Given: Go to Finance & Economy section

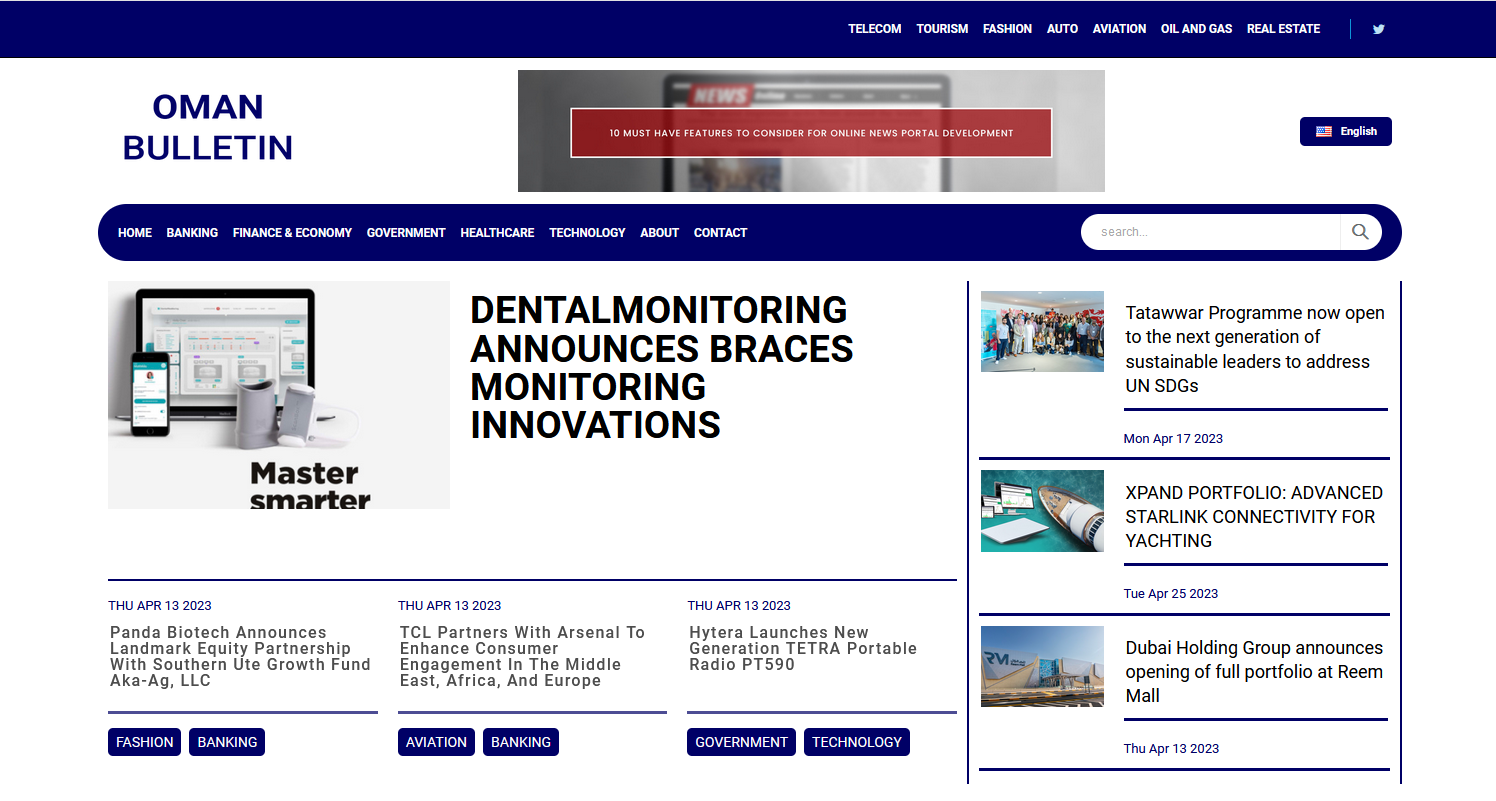Looking at the screenshot, I should [x=292, y=233].
